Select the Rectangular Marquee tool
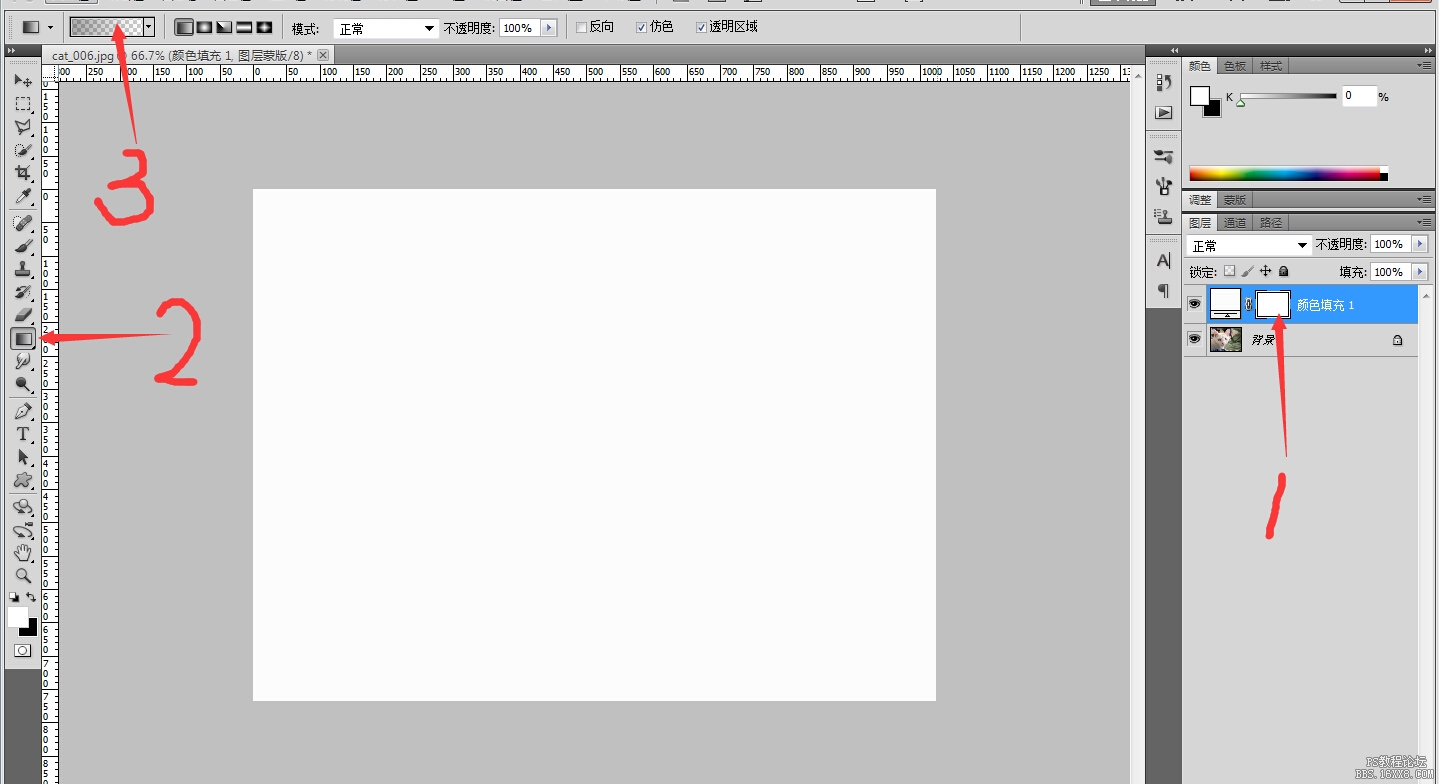Viewport: 1439px width, 784px height. 23,104
